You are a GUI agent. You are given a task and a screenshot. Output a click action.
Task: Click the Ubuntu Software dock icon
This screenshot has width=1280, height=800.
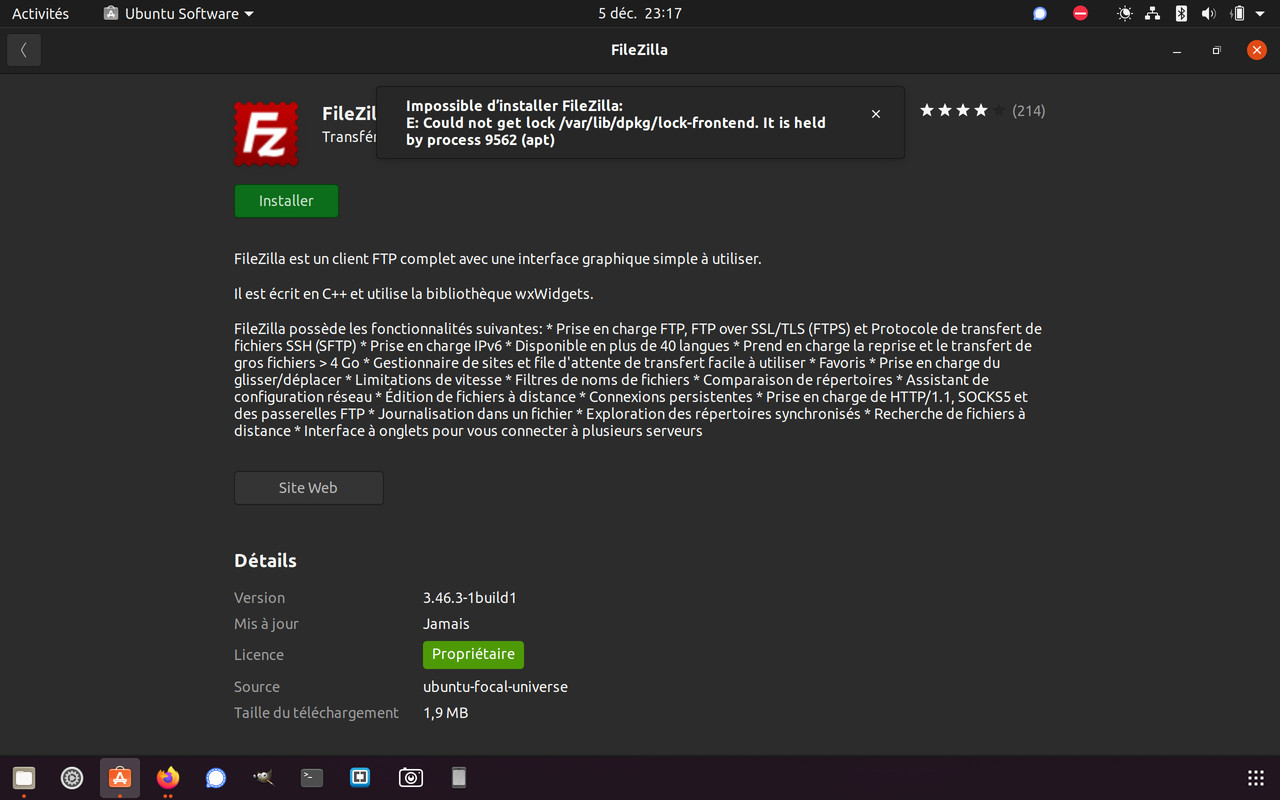click(119, 777)
